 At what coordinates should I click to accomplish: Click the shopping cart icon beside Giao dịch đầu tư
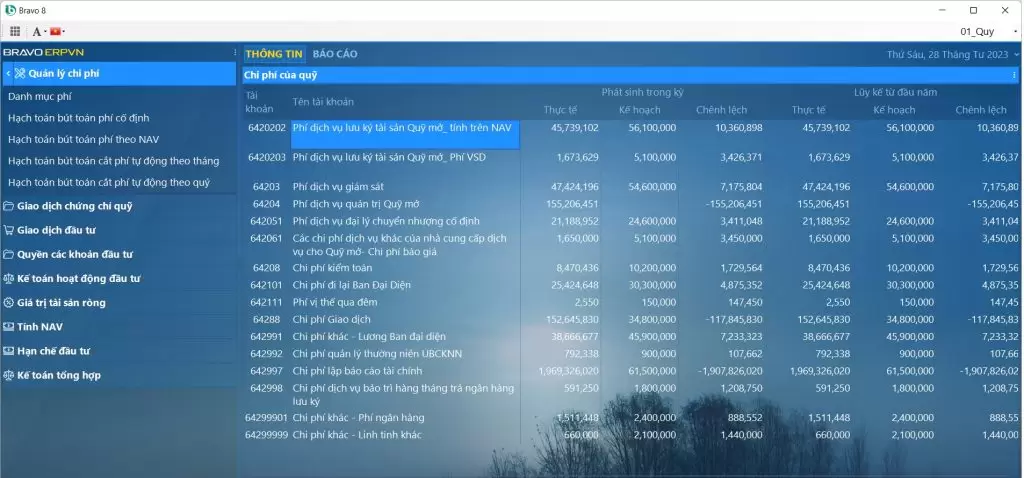9,230
